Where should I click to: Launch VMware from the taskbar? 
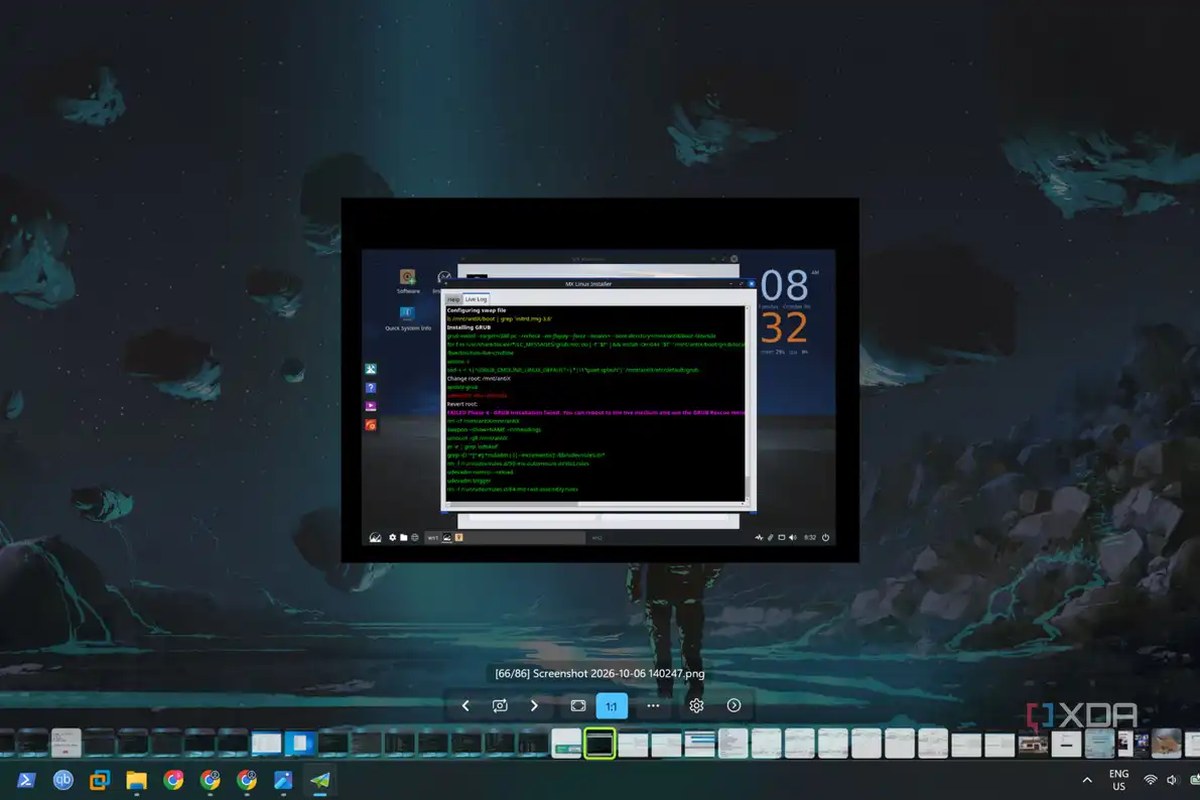click(x=100, y=780)
